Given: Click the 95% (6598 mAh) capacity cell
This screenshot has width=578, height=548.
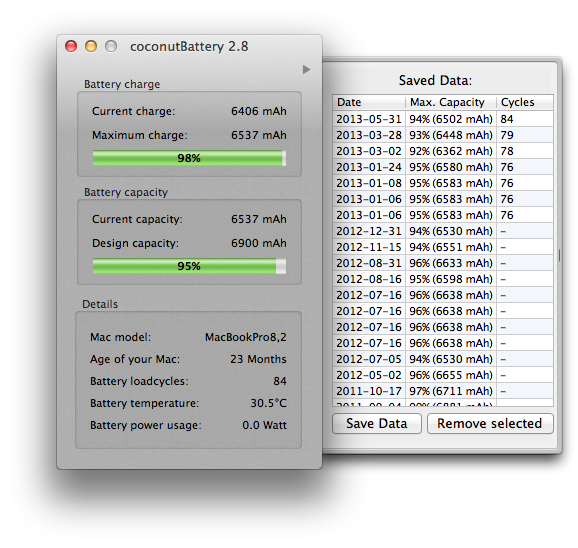Looking at the screenshot, I should coord(451,279).
